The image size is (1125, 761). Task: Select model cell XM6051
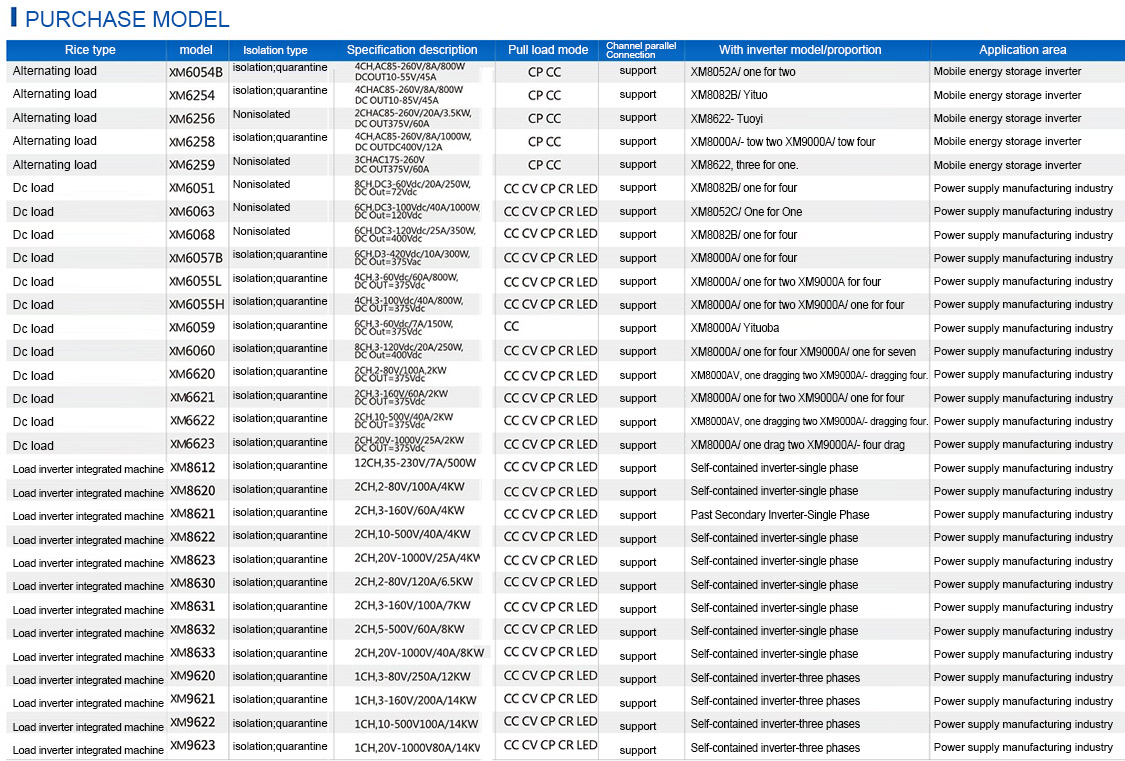pos(192,189)
